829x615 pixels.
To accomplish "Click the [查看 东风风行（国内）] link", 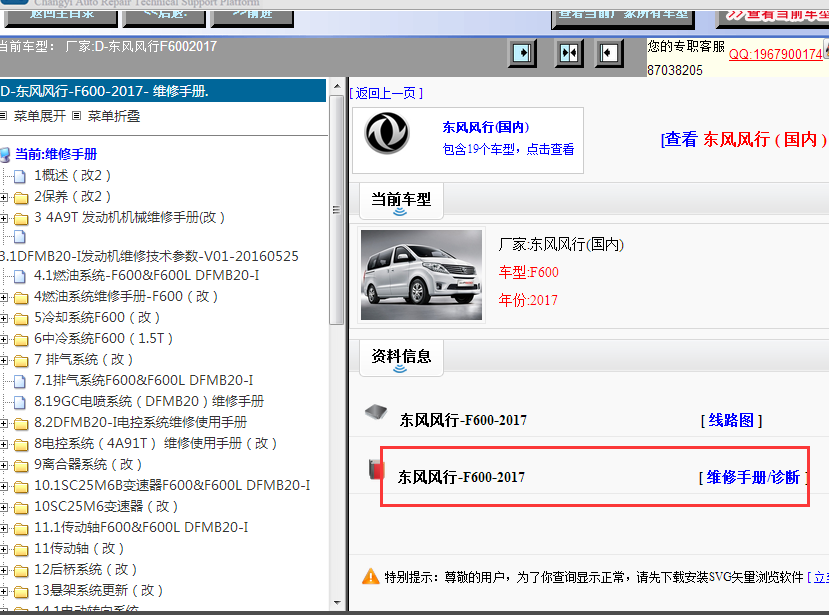I will point(744,140).
